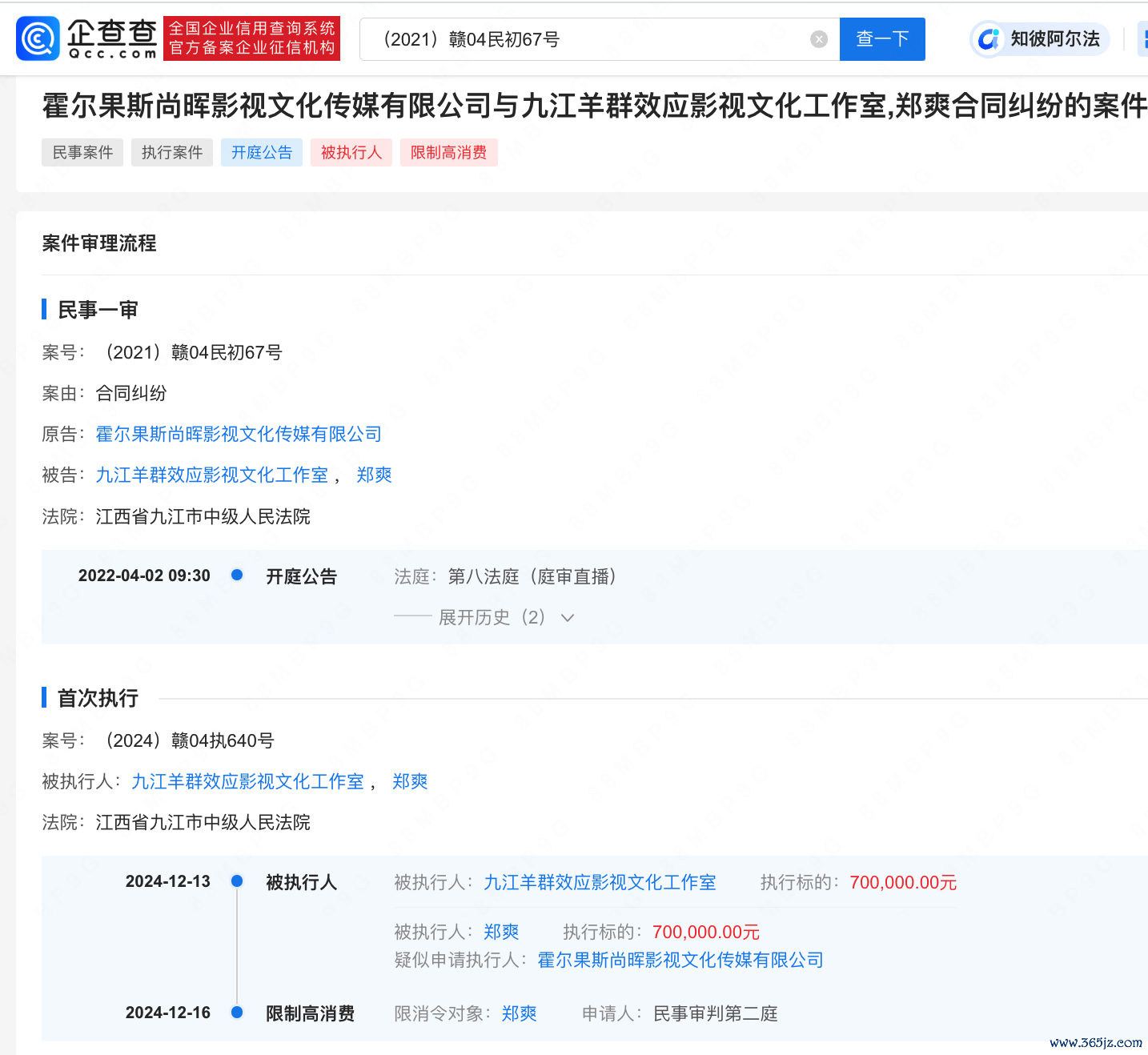Open plaintiff 霍尔果斯尚晖影视文化传媒有限公司 link
The width and height of the screenshot is (1148, 1055).
239,434
